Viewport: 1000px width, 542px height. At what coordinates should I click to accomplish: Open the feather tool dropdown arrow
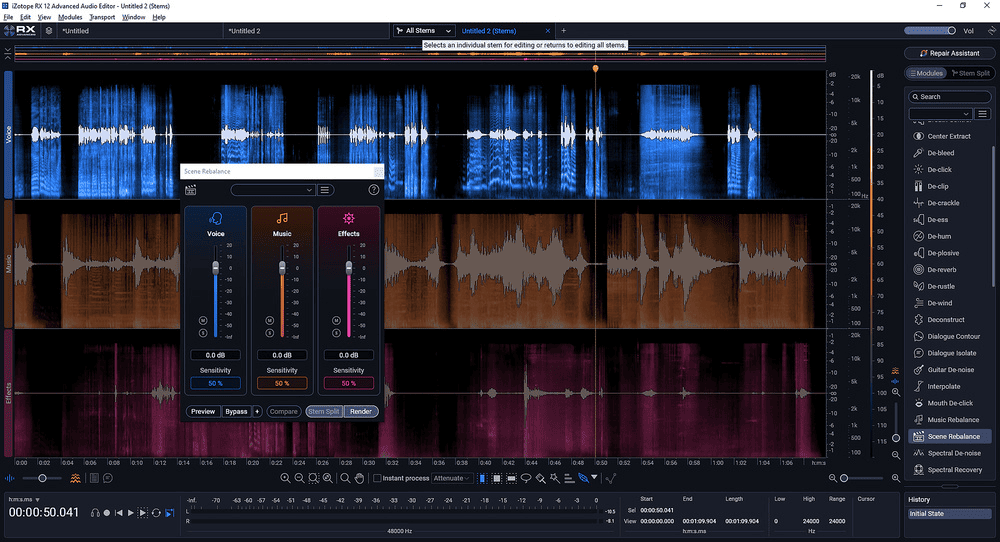pos(594,477)
